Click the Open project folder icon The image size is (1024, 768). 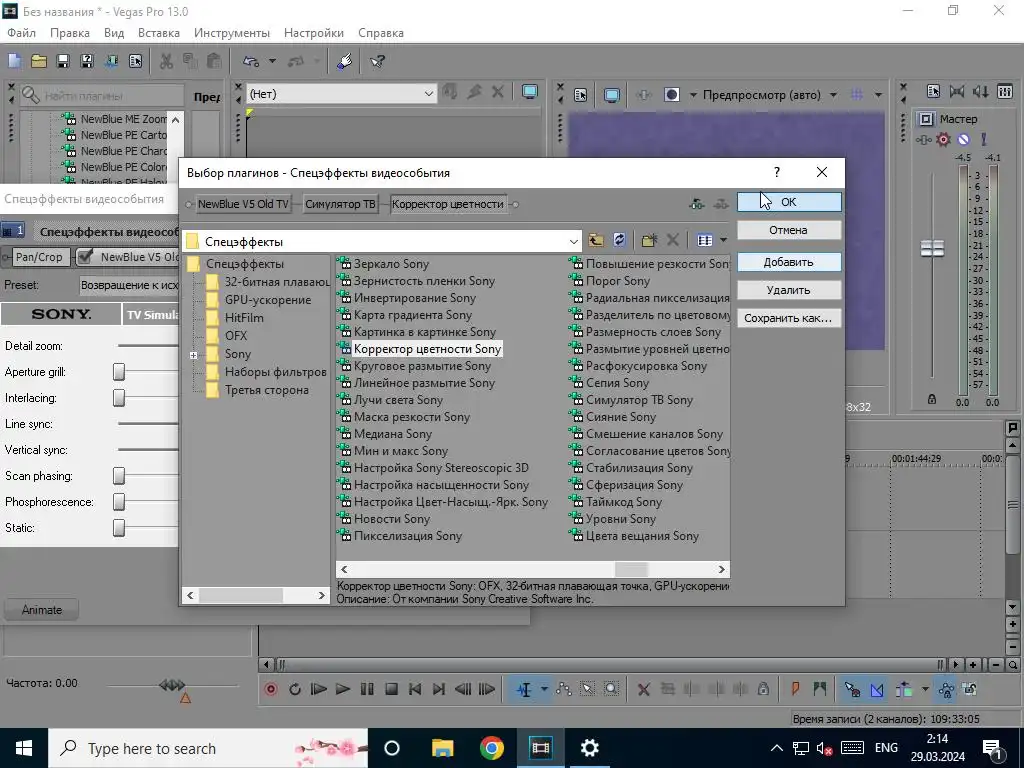click(x=39, y=61)
